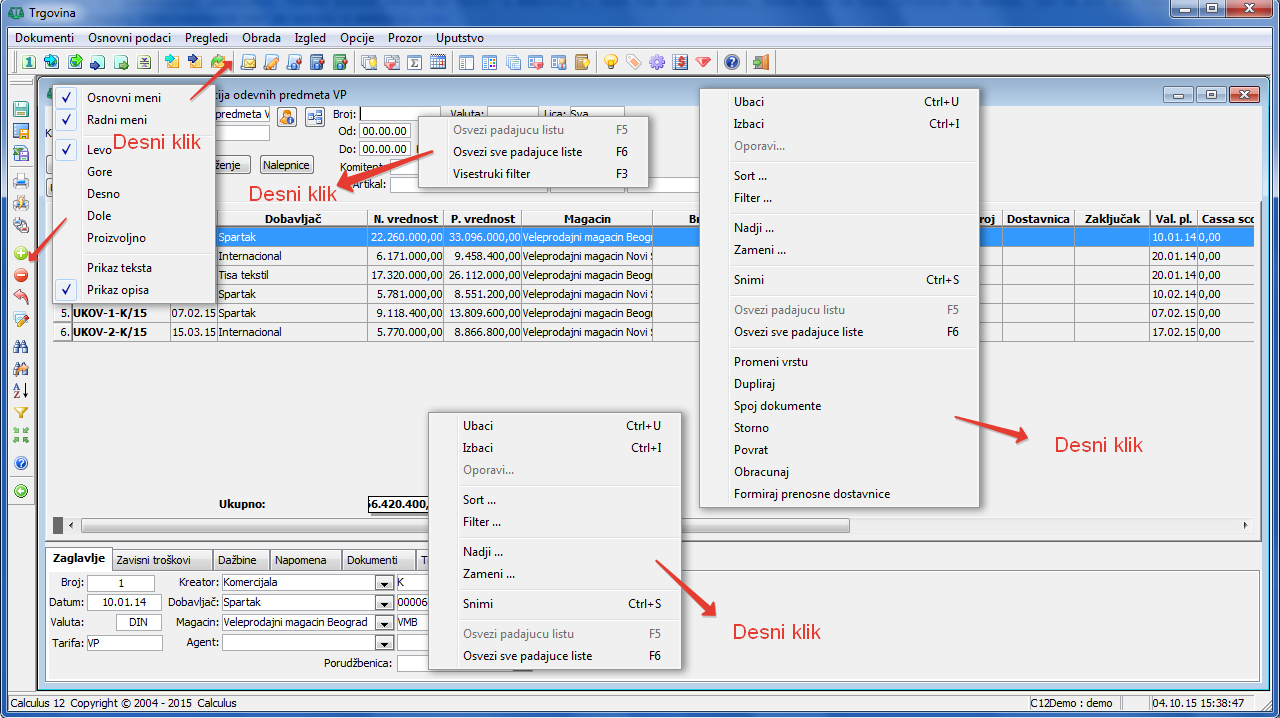Click the person icon next to Broj field
Screen dimensions: 1280x718
[x=288, y=116]
